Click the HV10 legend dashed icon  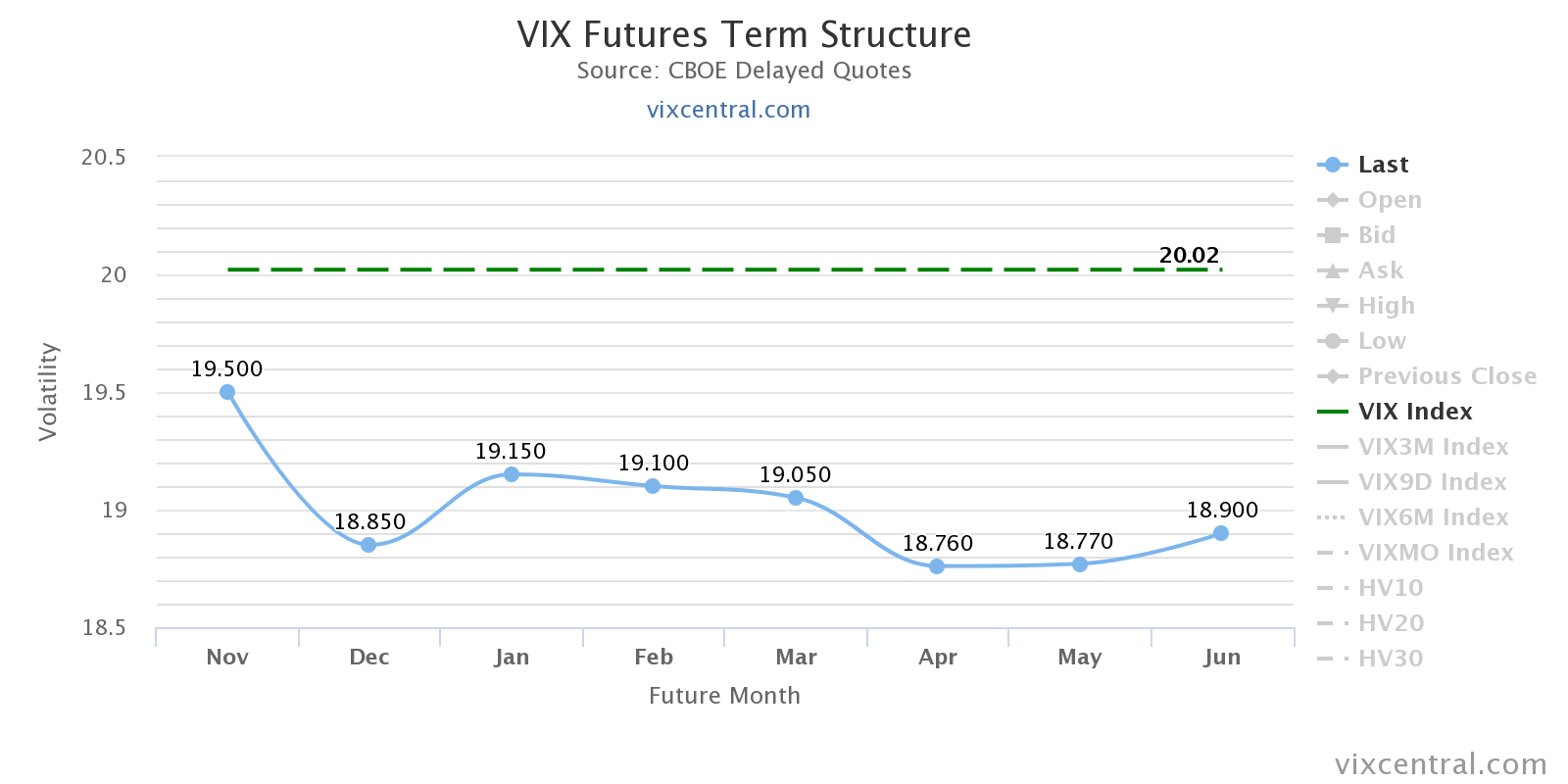1333,588
